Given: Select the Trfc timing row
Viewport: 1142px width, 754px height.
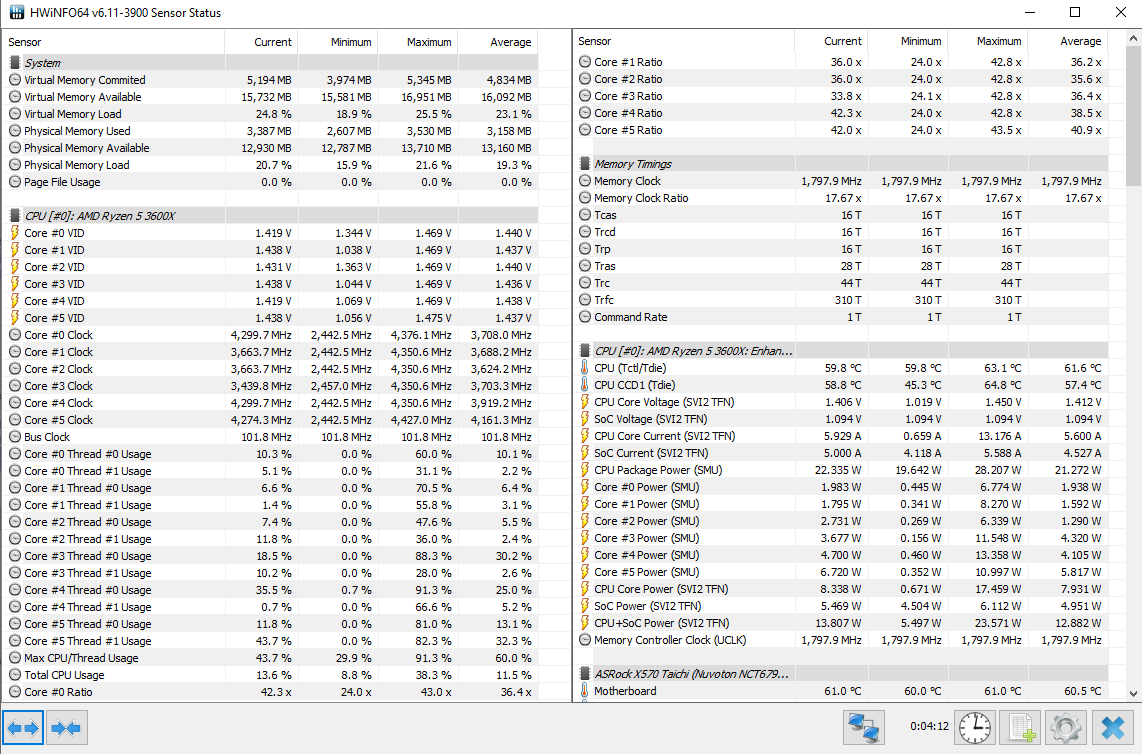Looking at the screenshot, I should coord(841,300).
